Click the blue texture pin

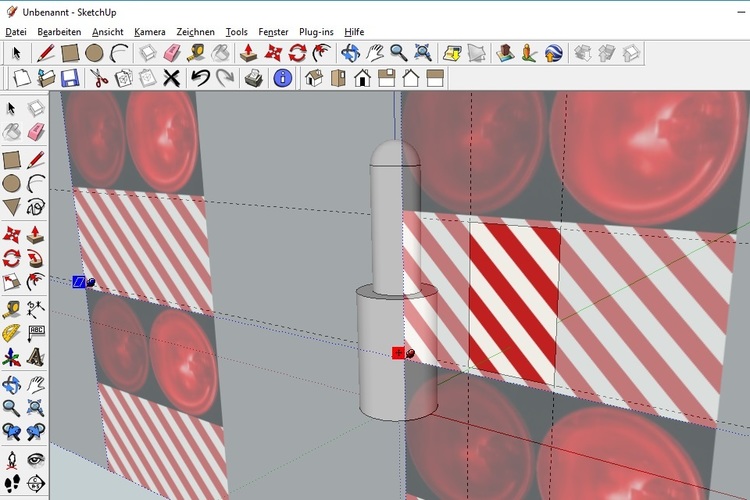pos(84,282)
